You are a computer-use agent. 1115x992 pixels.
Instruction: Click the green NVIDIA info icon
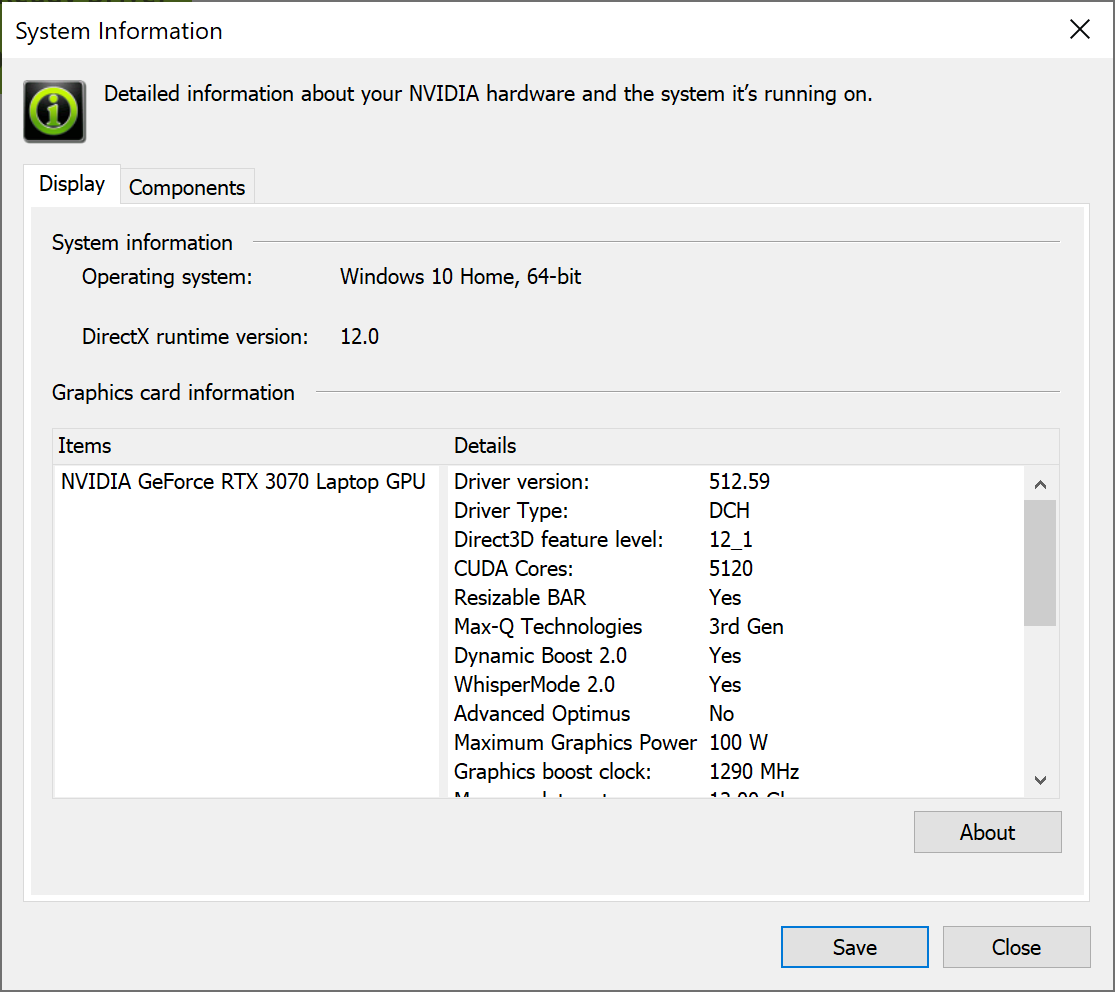(x=54, y=112)
